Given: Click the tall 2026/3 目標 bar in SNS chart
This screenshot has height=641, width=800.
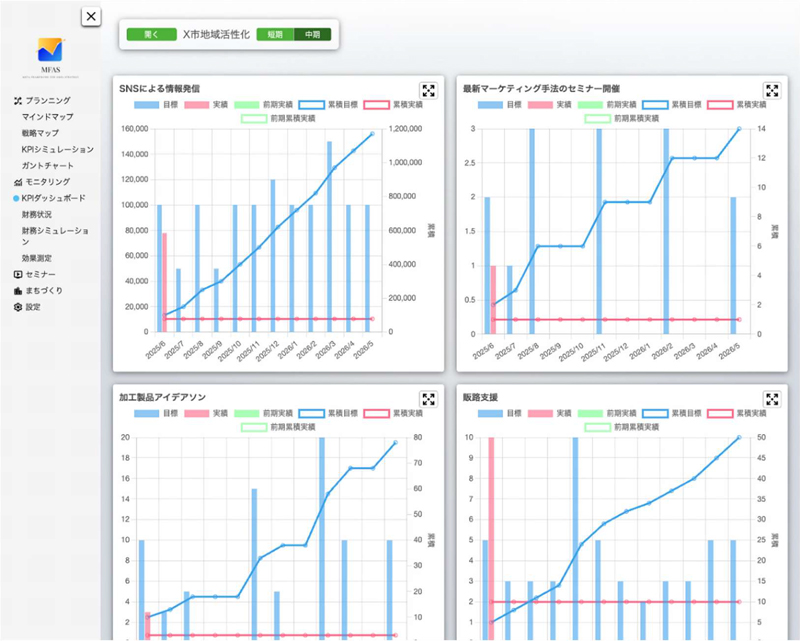Looking at the screenshot, I should (x=330, y=236).
